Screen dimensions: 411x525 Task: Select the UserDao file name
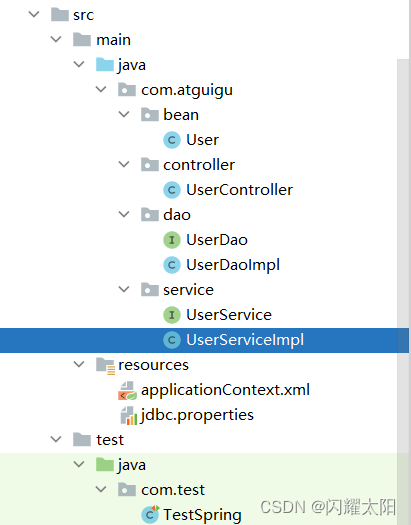pyautogui.click(x=217, y=240)
